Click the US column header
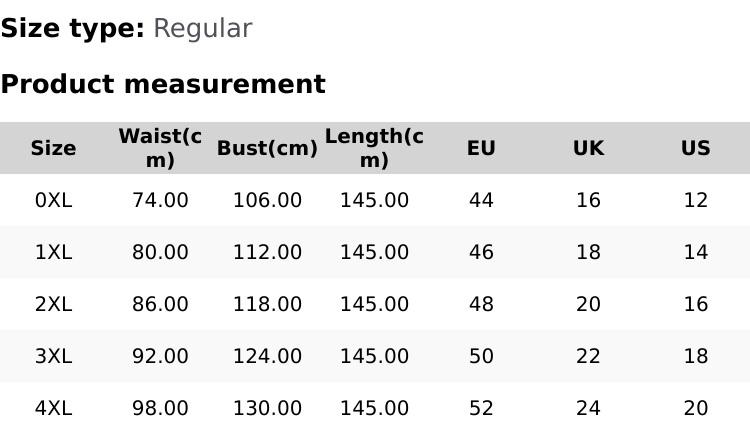Screen dimensions: 750x434 click(695, 148)
